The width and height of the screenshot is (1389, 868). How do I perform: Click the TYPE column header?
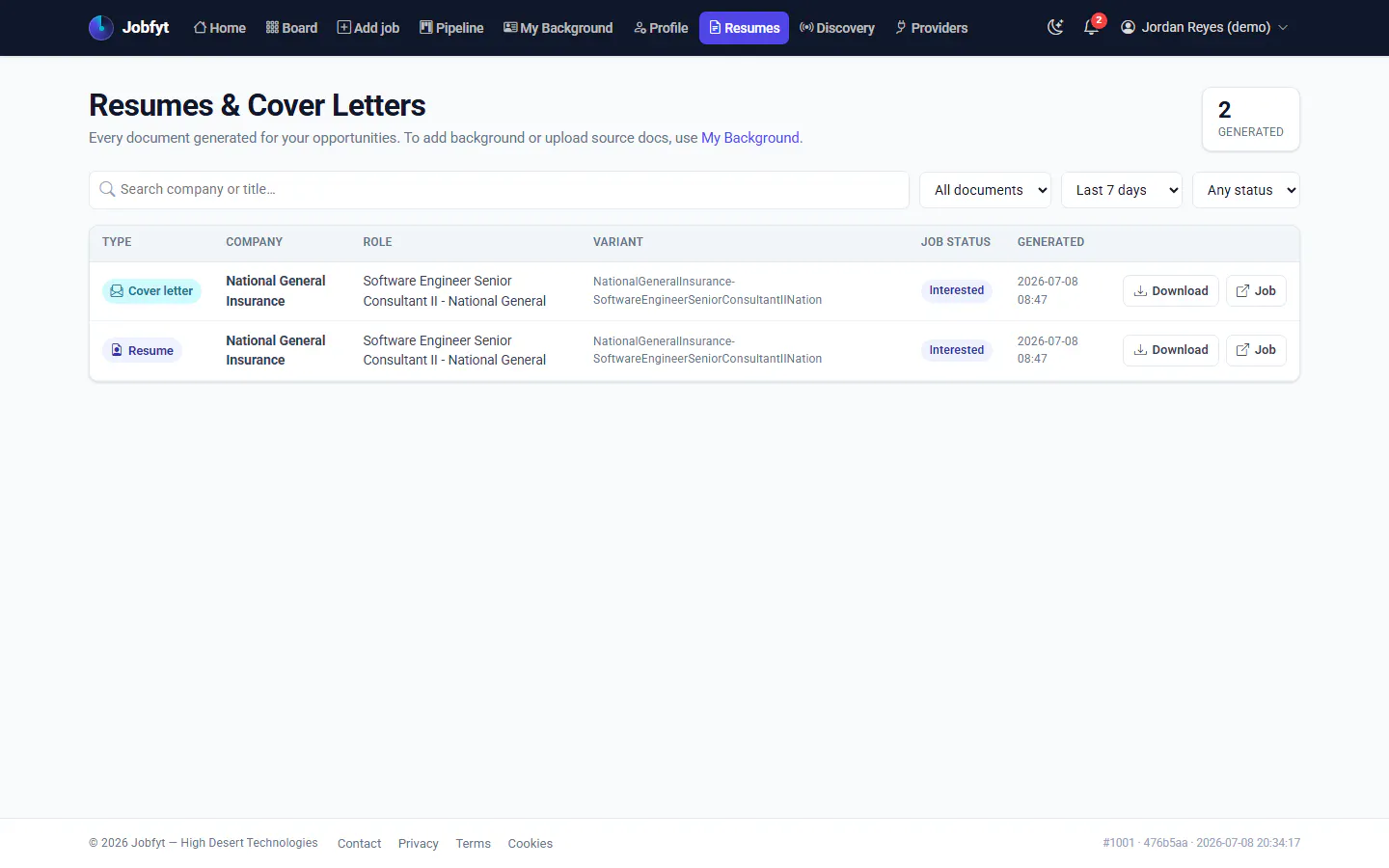[x=117, y=242]
